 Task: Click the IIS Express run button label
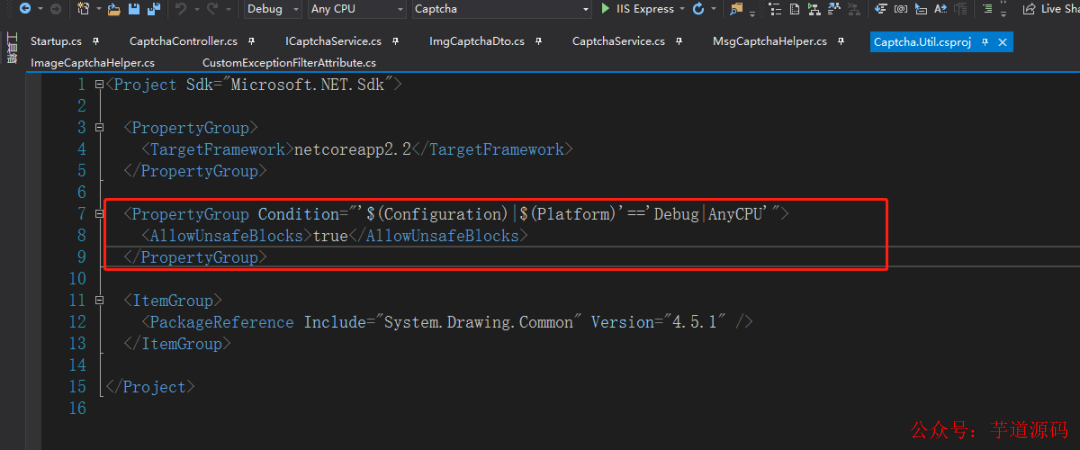point(645,9)
